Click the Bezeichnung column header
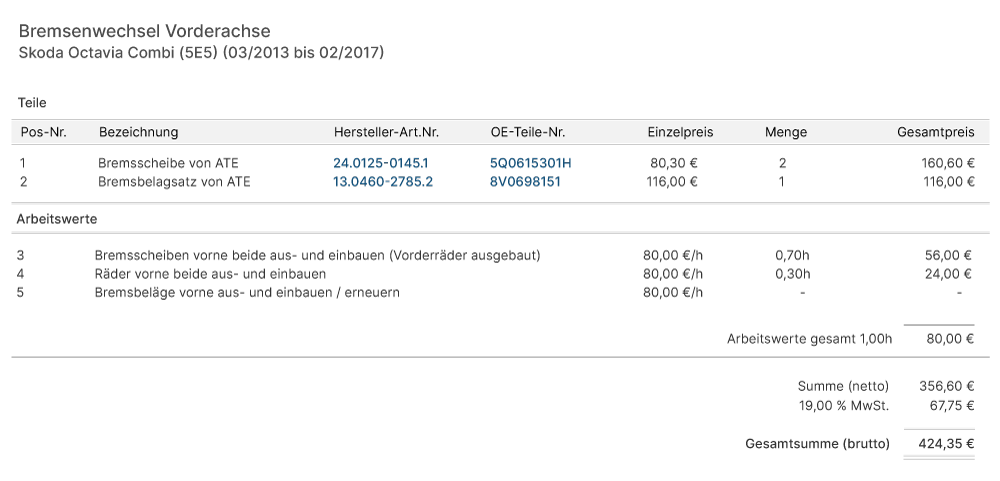Image resolution: width=1000 pixels, height=481 pixels. click(138, 132)
